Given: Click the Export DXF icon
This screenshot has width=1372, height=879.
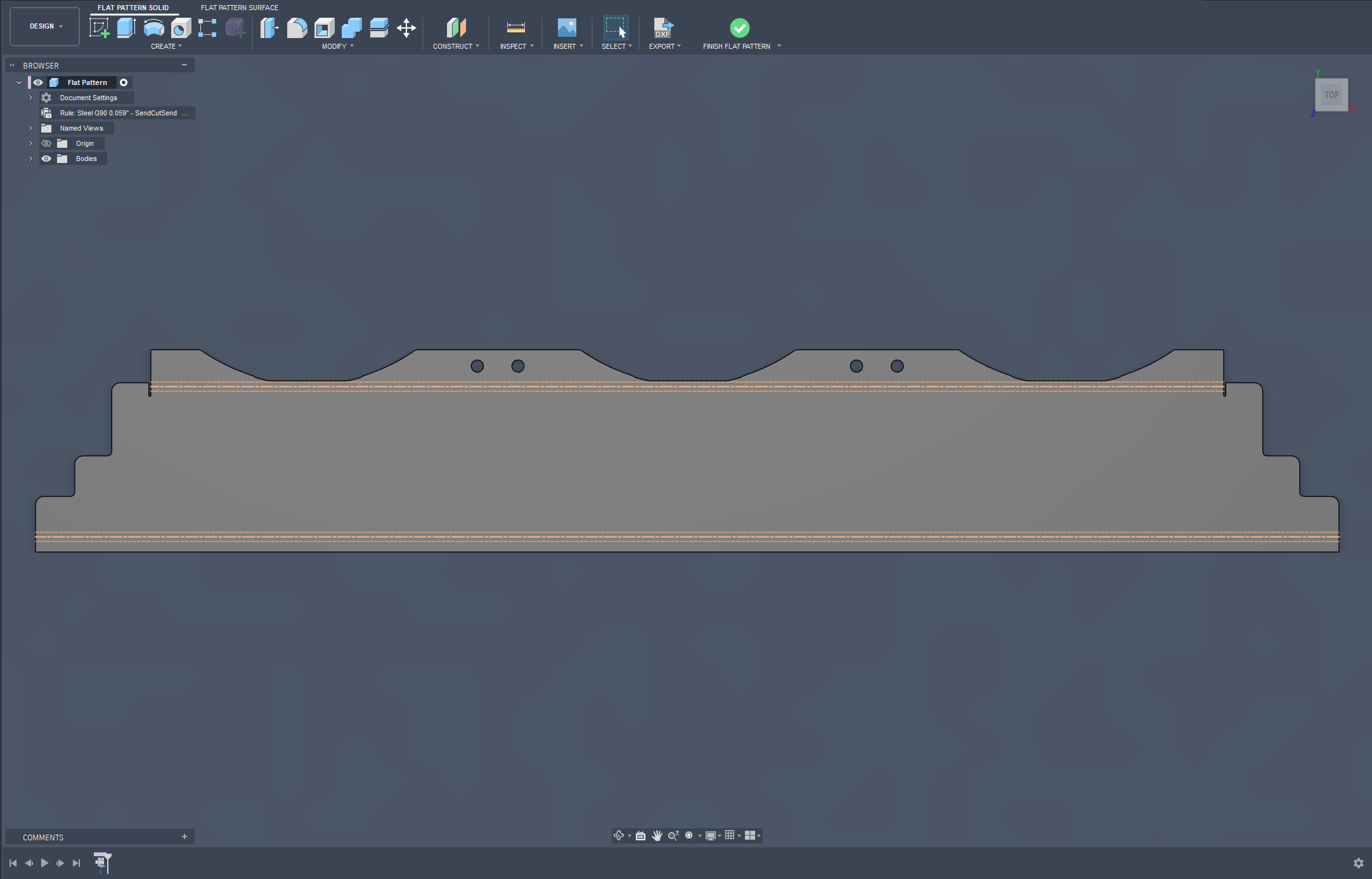Looking at the screenshot, I should point(663,28).
